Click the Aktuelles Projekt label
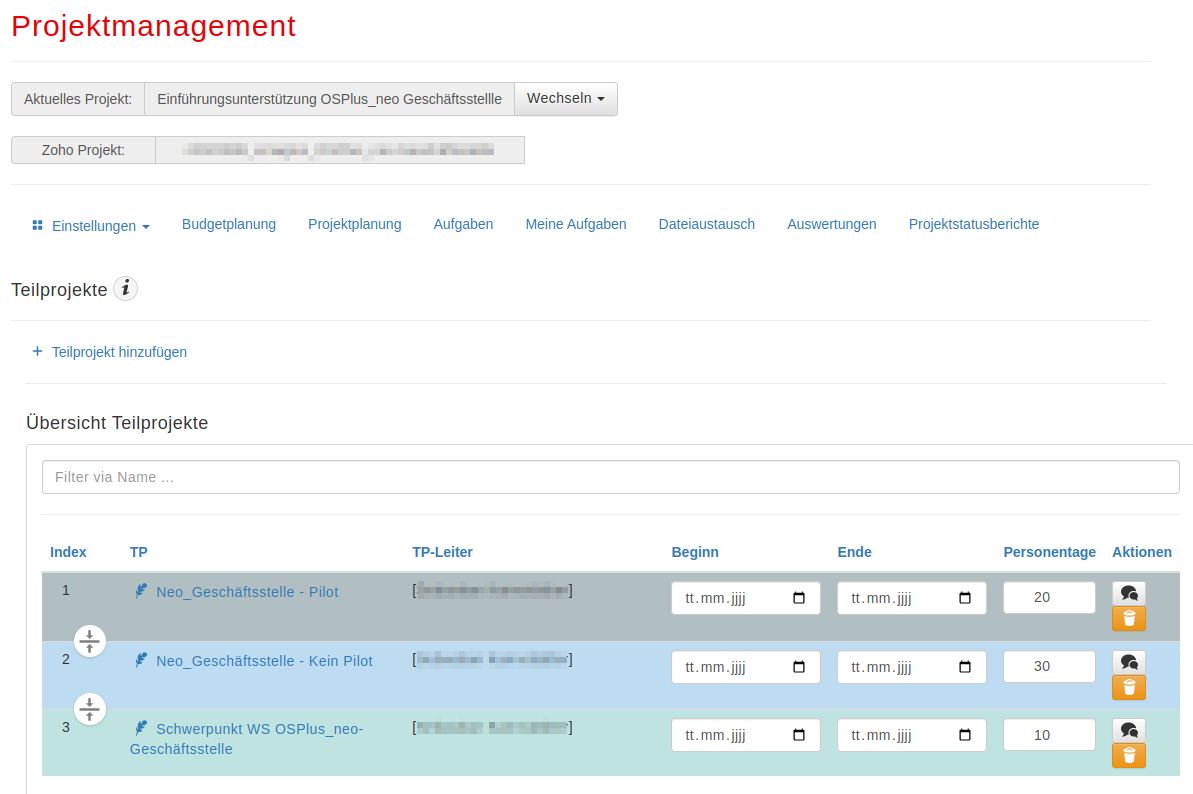The width and height of the screenshot is (1193, 794). click(78, 99)
